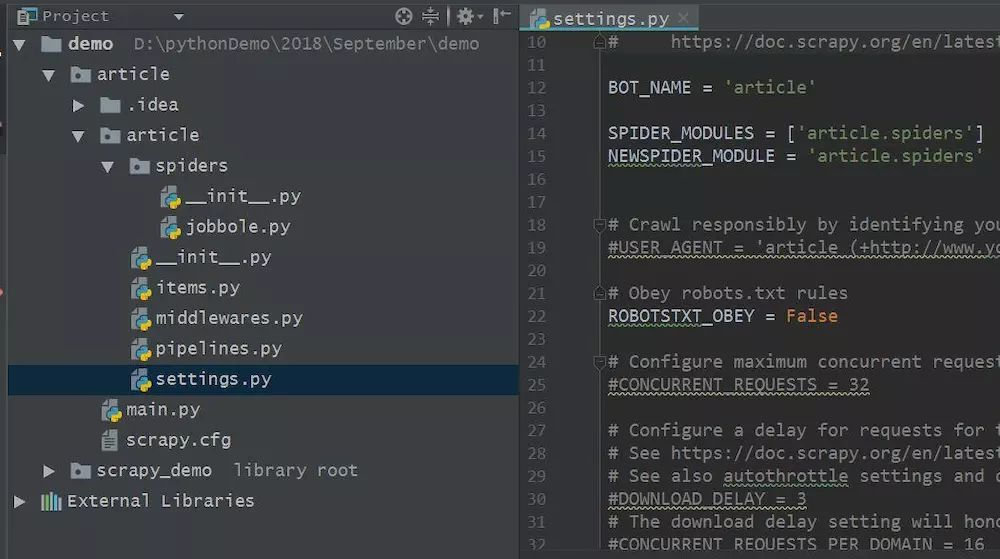Open jobbole.py in the spiders folder
This screenshot has width=1000, height=559.
[238, 227]
